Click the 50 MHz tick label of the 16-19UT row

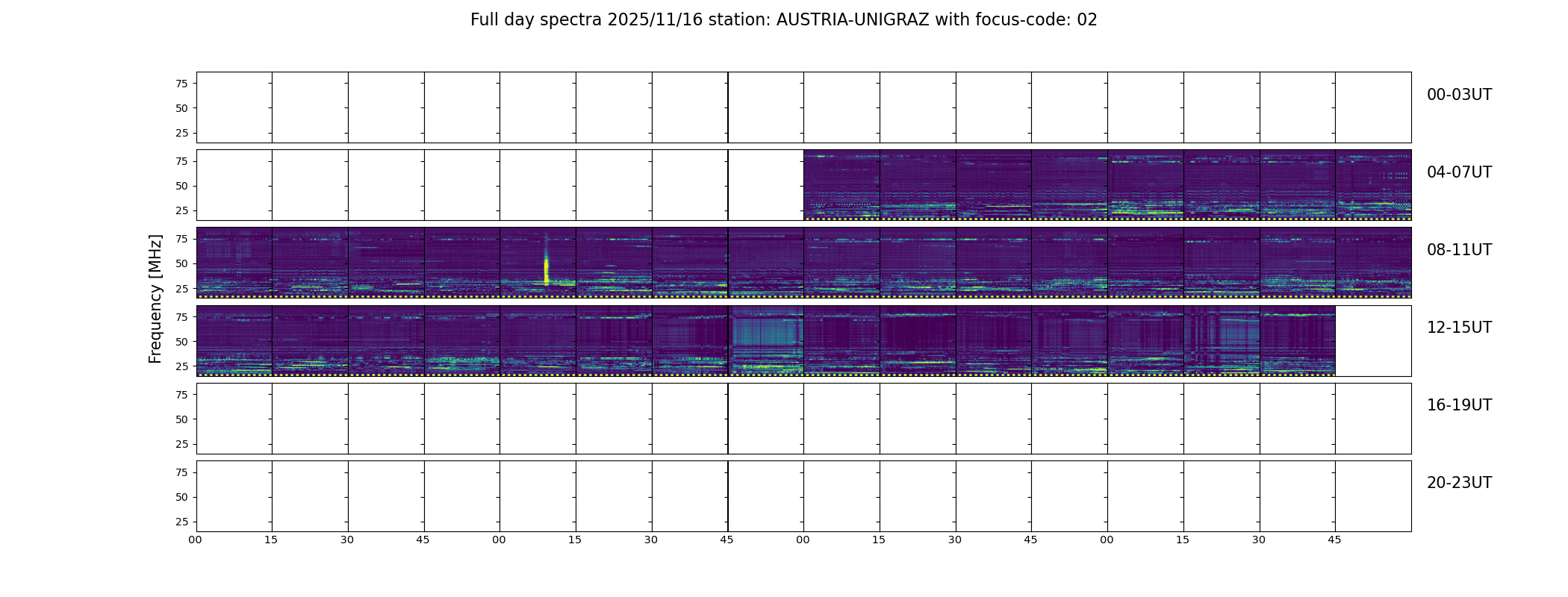pyautogui.click(x=181, y=419)
